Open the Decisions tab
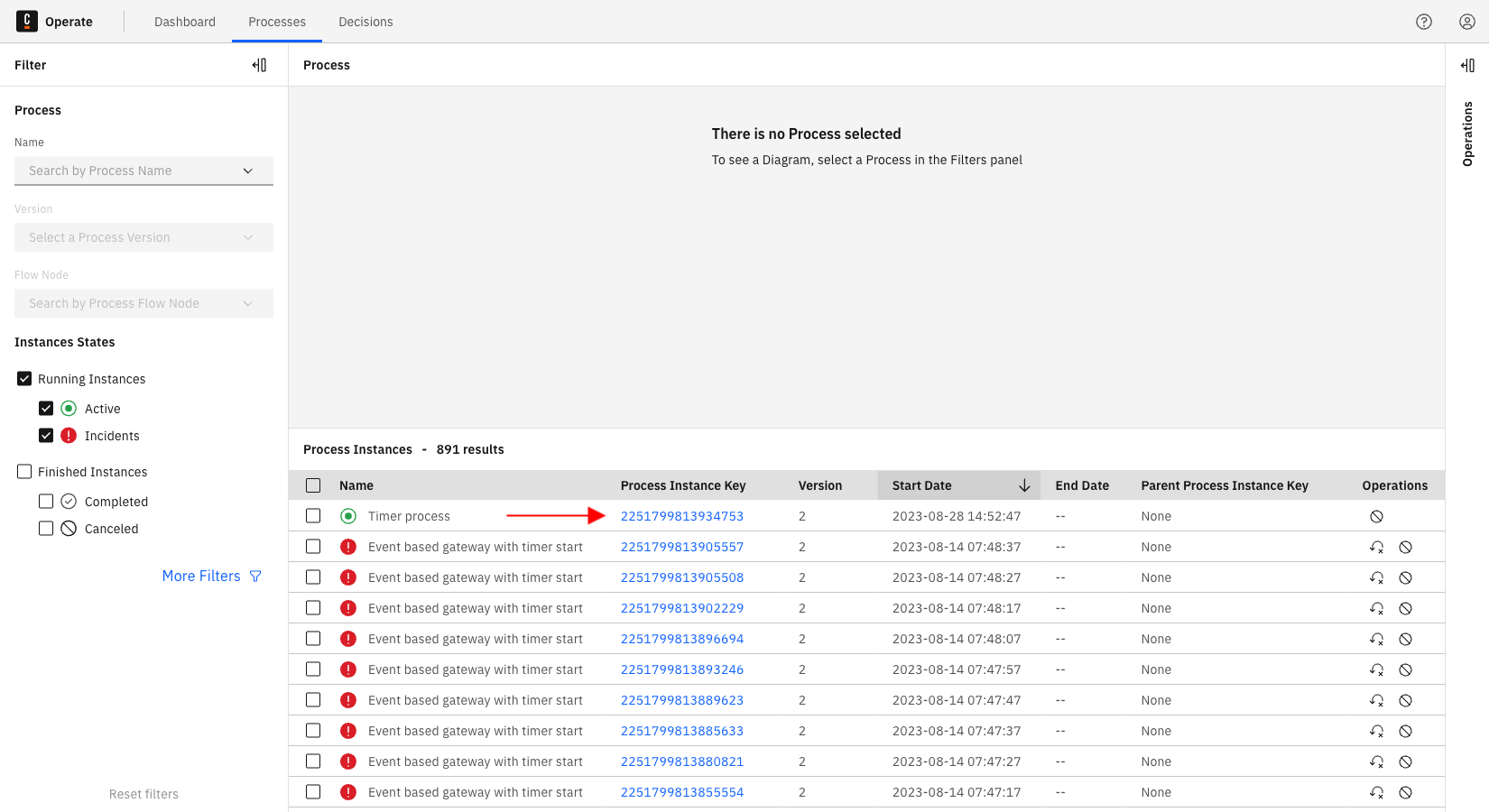Viewport: 1489px width, 812px height. click(365, 22)
